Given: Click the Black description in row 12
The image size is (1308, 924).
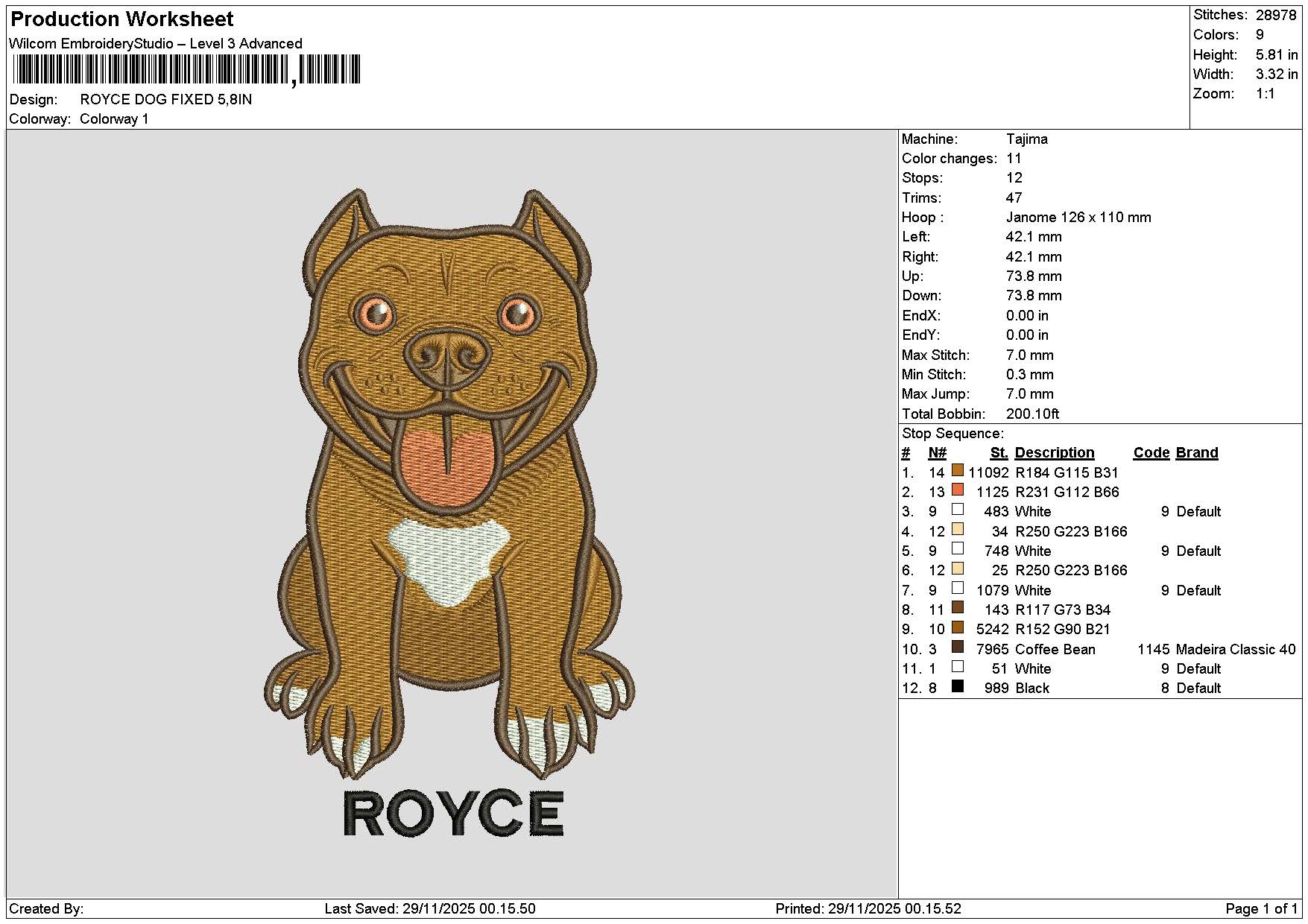Looking at the screenshot, I should click(x=1032, y=689).
